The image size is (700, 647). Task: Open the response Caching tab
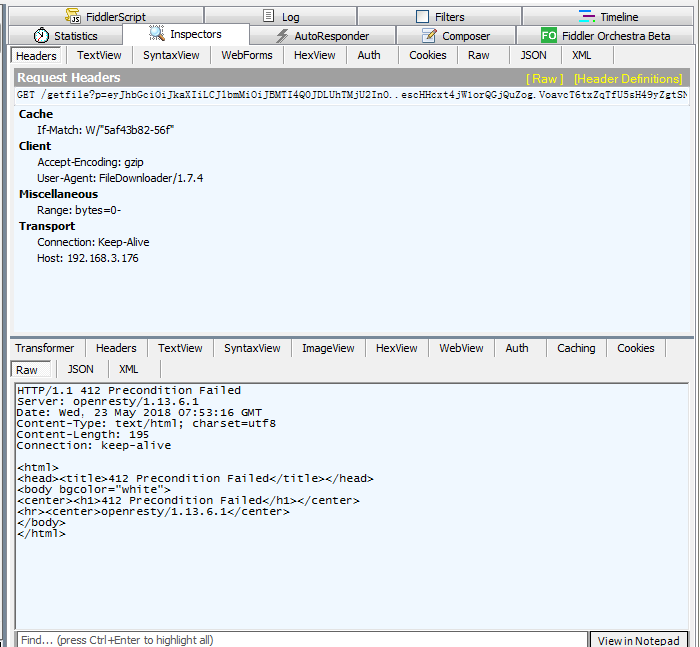tap(576, 348)
